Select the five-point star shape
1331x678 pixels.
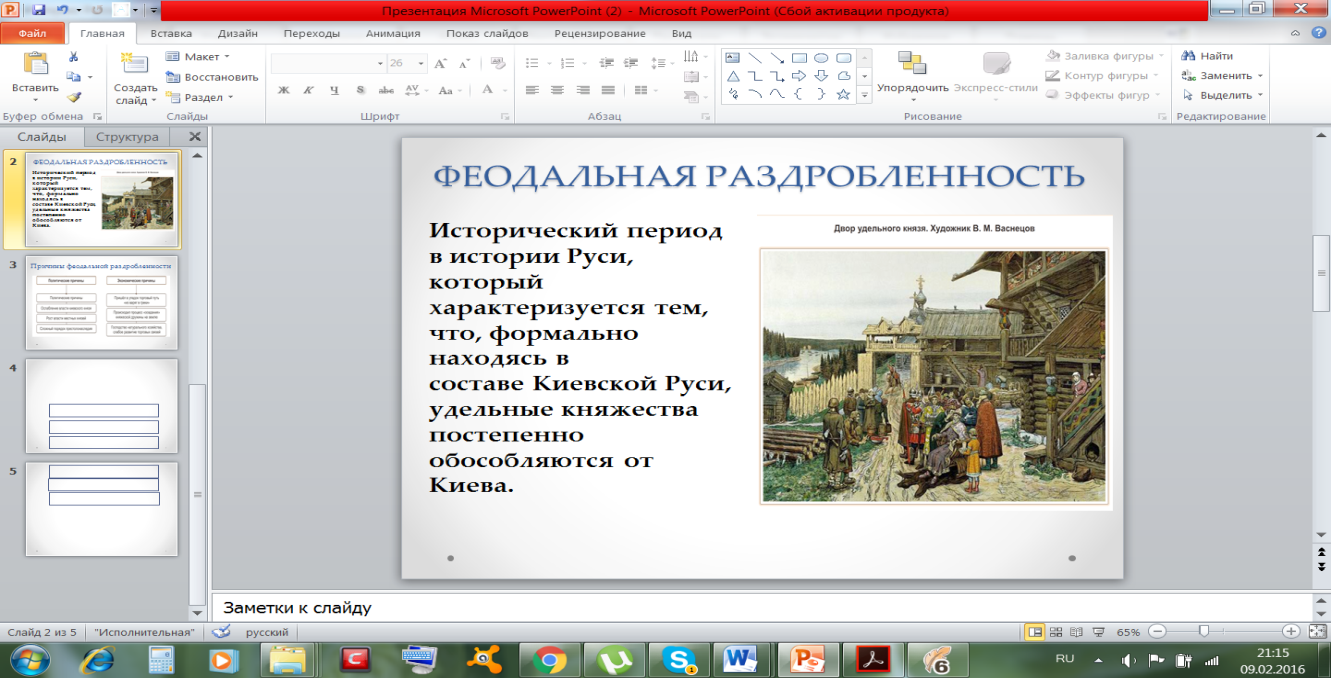tap(843, 95)
